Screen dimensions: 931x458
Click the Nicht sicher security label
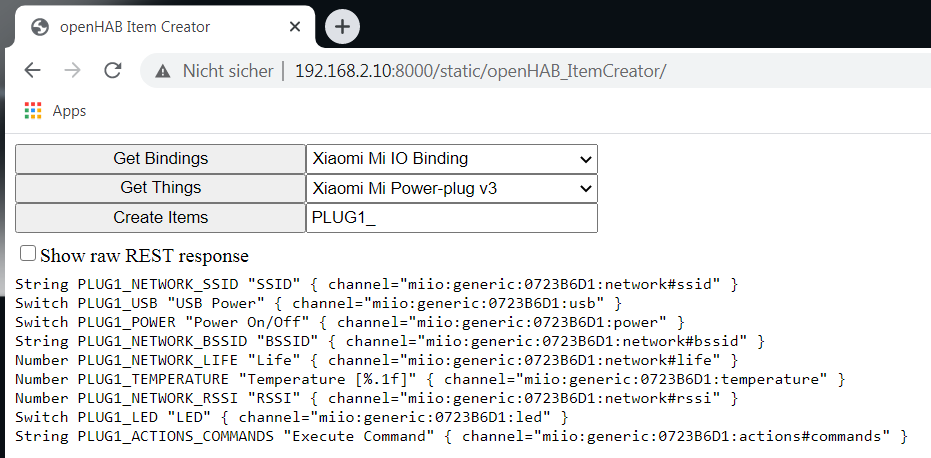click(x=228, y=71)
